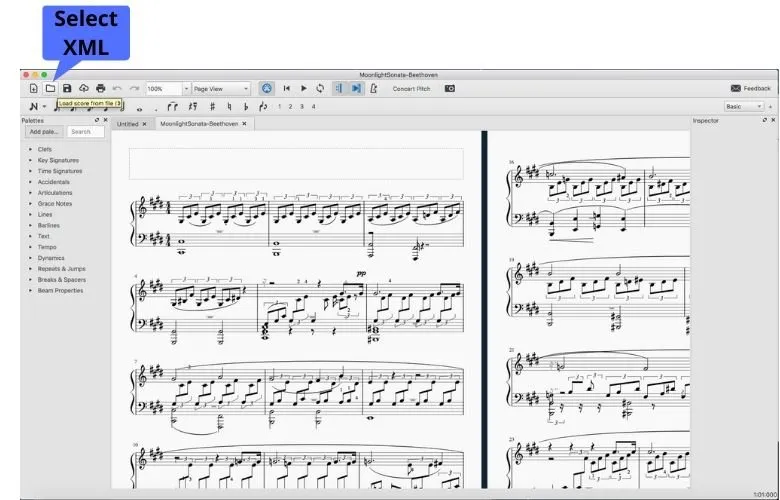Switch to the Untitled tab
The width and height of the screenshot is (780, 500).
coord(128,124)
